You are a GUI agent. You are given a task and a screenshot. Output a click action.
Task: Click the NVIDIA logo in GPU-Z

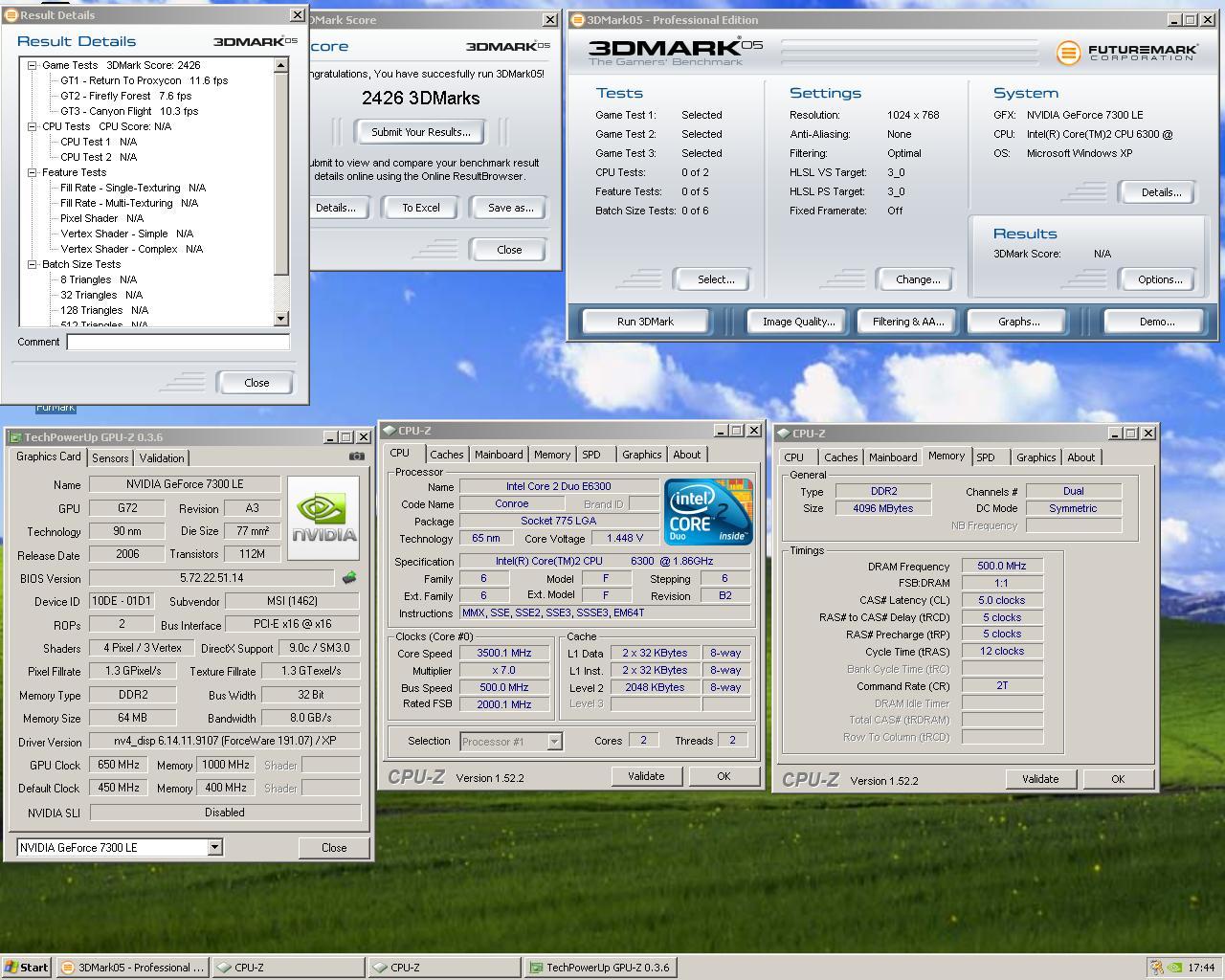coord(323,520)
